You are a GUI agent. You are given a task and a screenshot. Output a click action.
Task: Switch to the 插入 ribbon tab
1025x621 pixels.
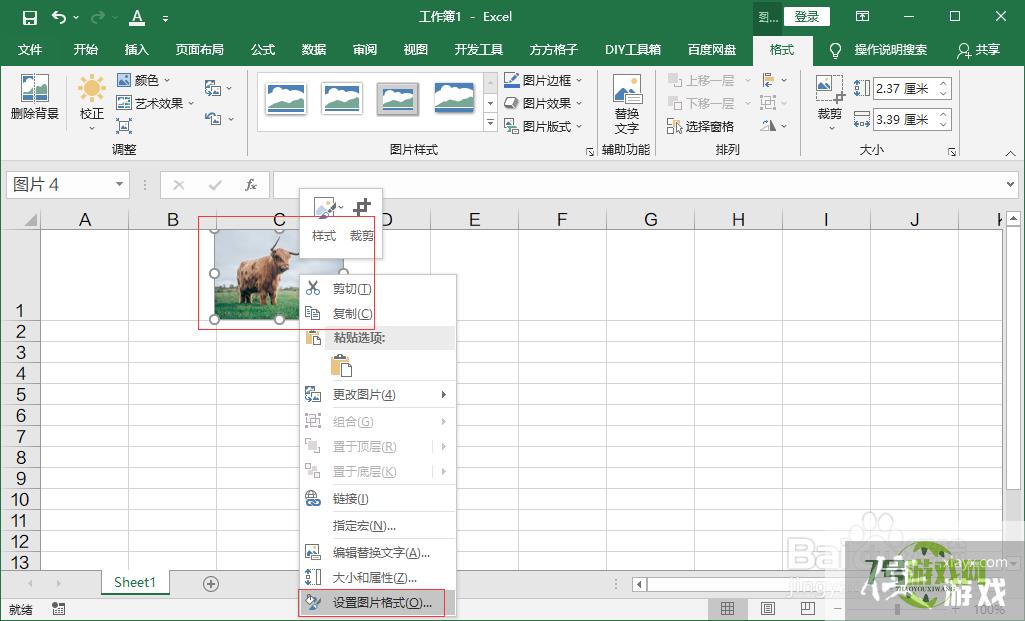click(137, 50)
